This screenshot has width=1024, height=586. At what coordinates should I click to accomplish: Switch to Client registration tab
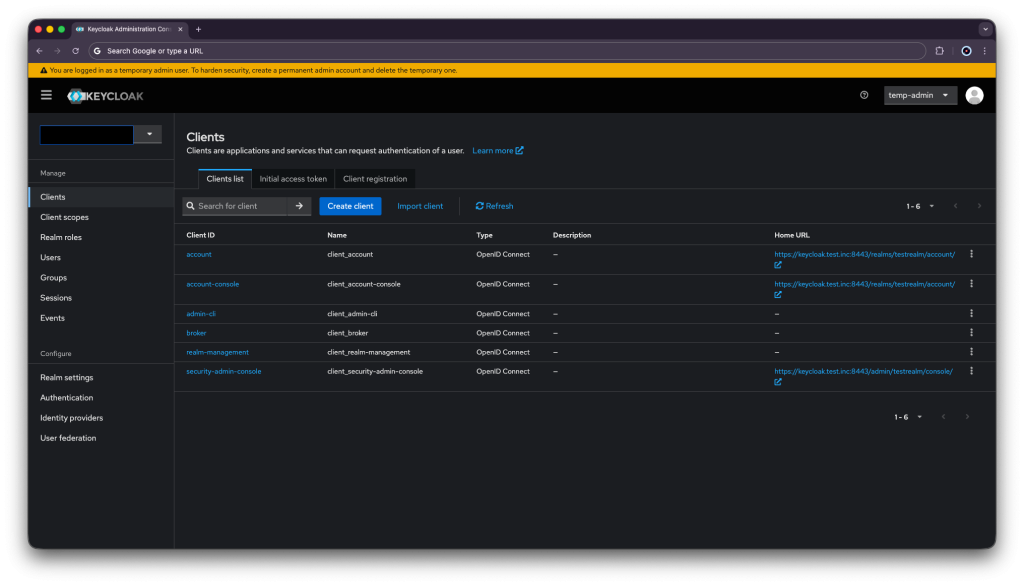(x=375, y=179)
